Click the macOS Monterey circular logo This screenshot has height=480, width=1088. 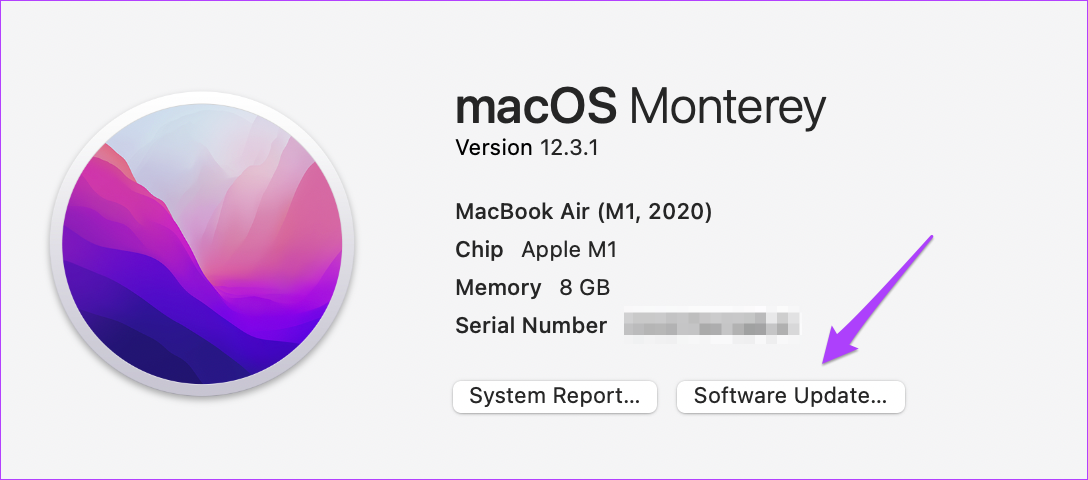202,243
